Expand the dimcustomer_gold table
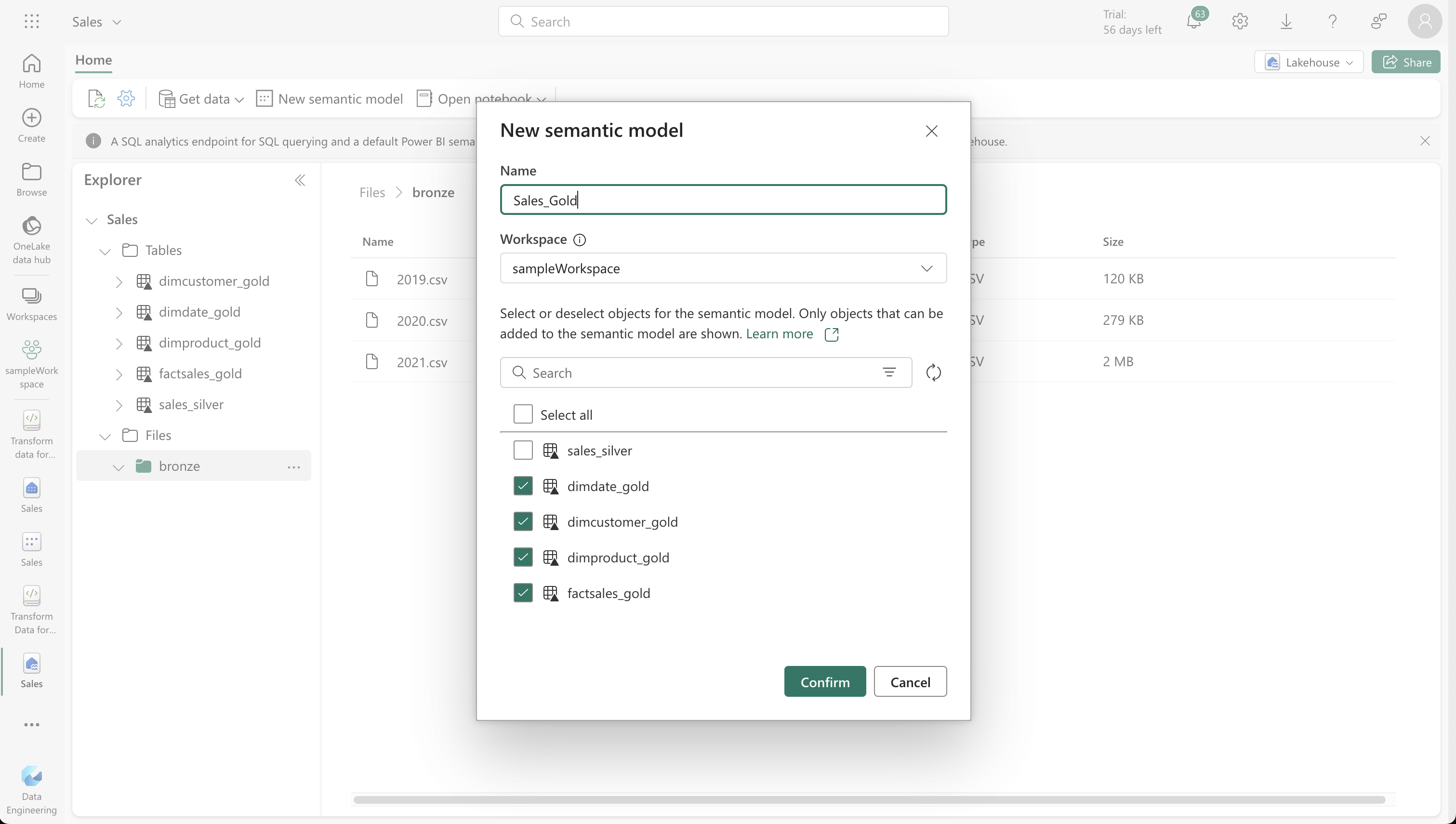 (x=119, y=282)
